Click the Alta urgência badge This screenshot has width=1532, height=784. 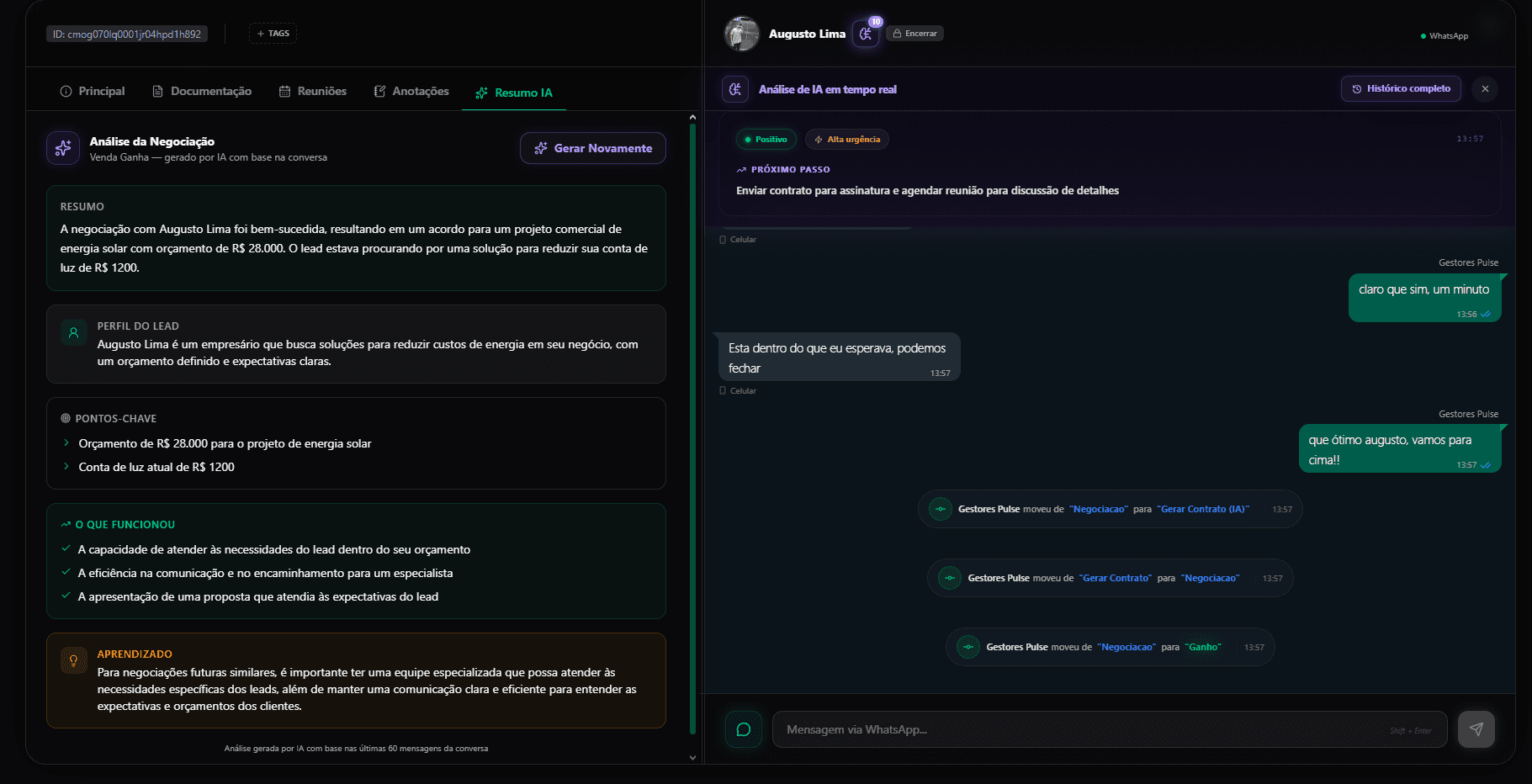pos(847,140)
